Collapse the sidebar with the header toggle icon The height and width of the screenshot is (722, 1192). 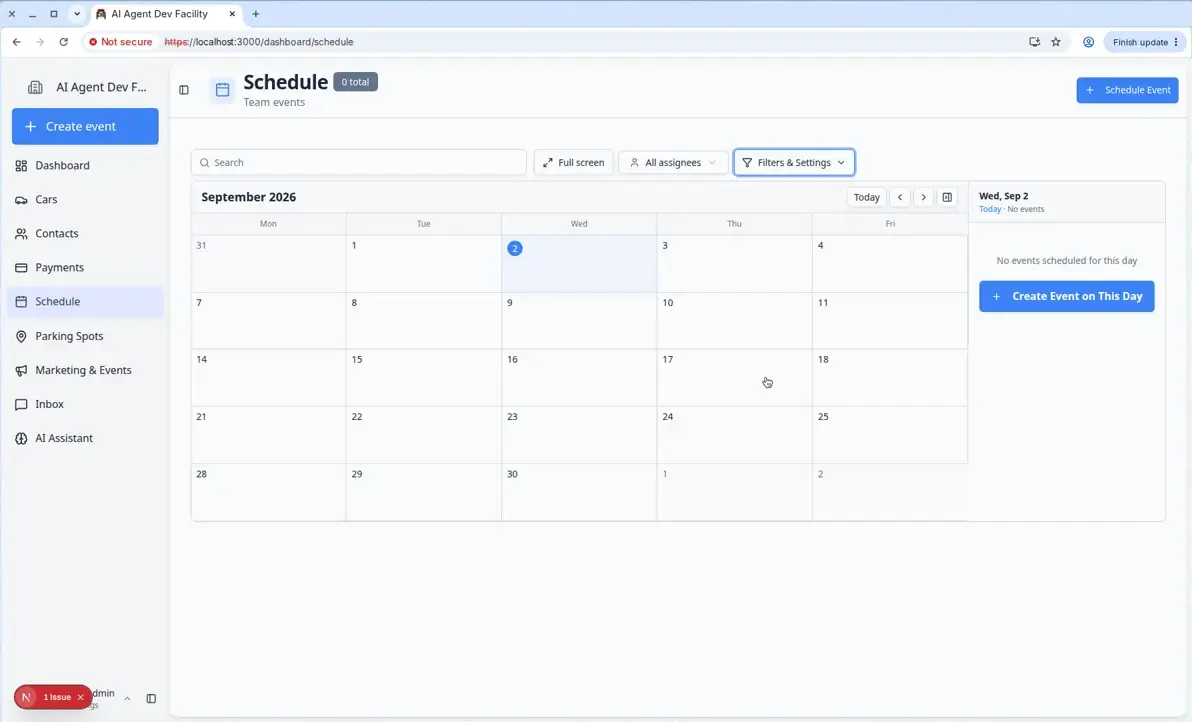point(184,90)
